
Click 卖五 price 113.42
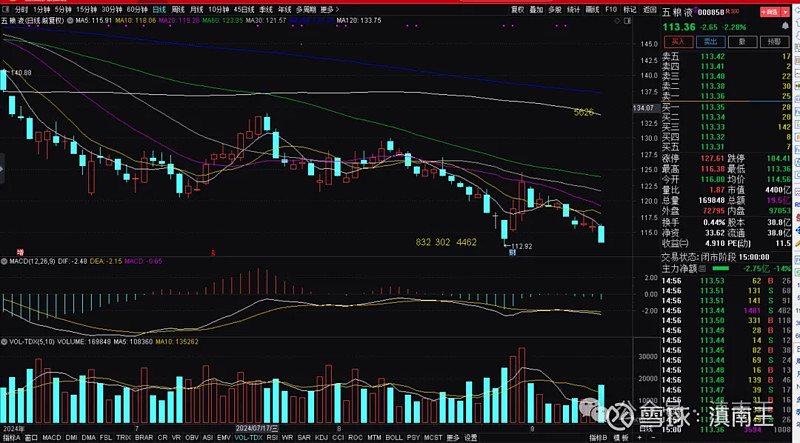(x=712, y=57)
